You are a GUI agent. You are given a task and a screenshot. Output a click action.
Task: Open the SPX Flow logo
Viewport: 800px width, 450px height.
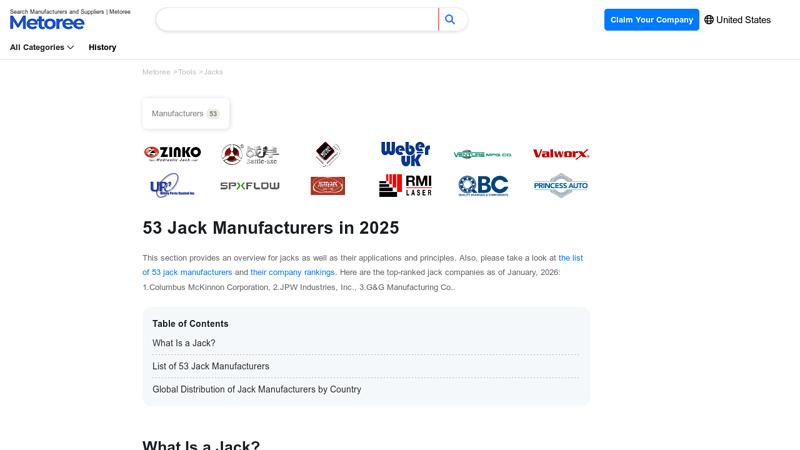[250, 186]
